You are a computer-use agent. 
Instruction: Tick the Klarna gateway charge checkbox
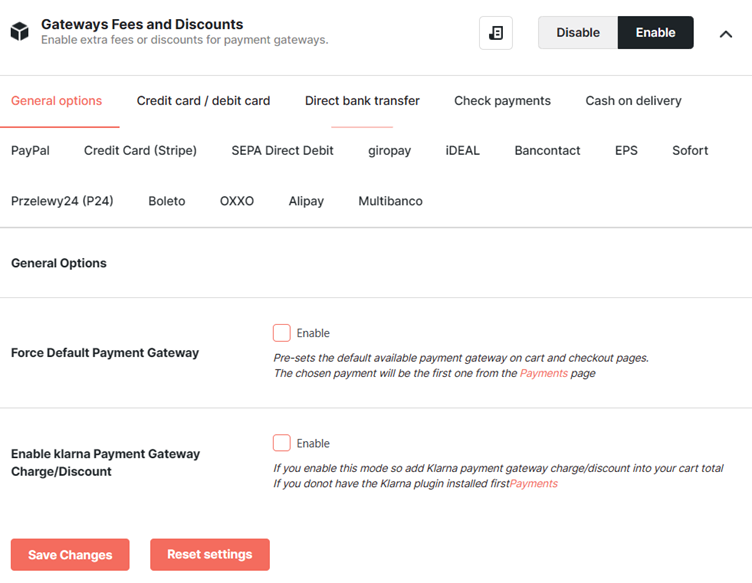pos(282,443)
